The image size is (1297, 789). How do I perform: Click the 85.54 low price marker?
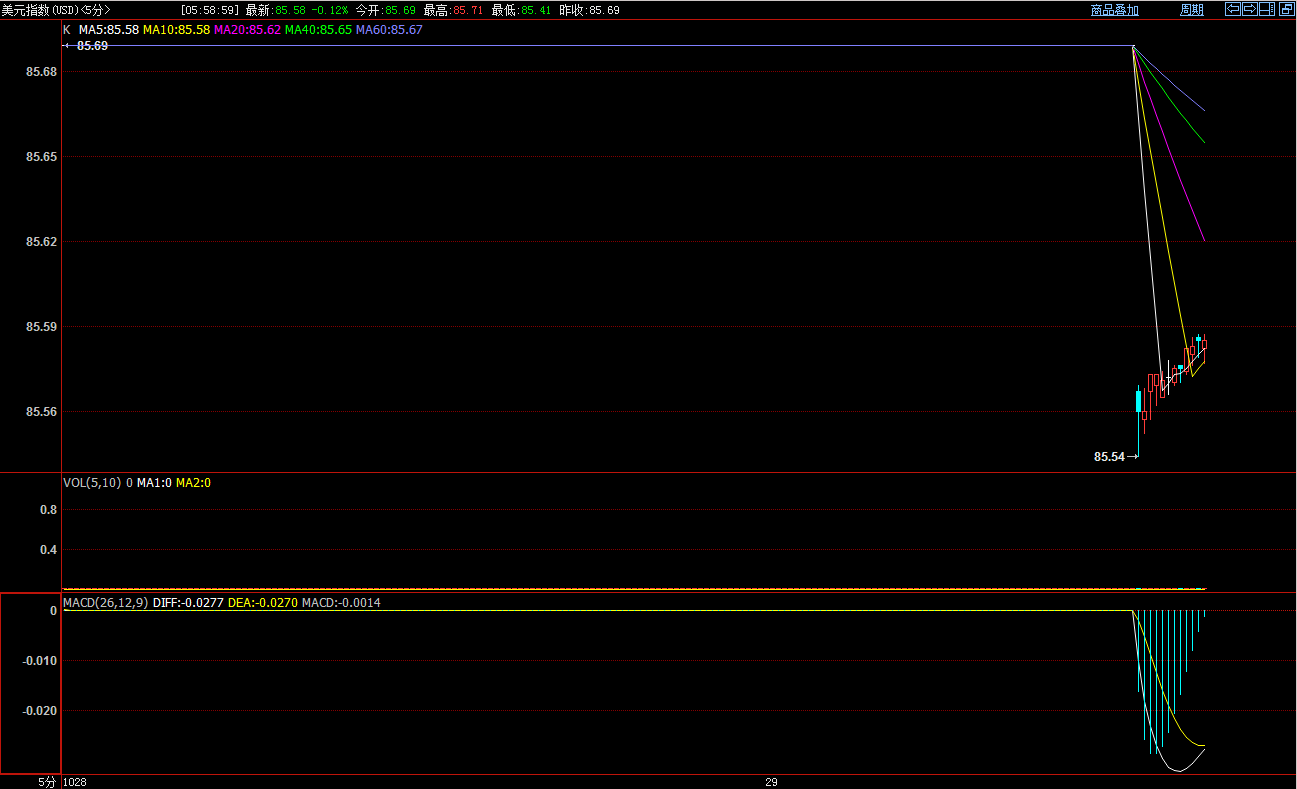click(x=1109, y=457)
